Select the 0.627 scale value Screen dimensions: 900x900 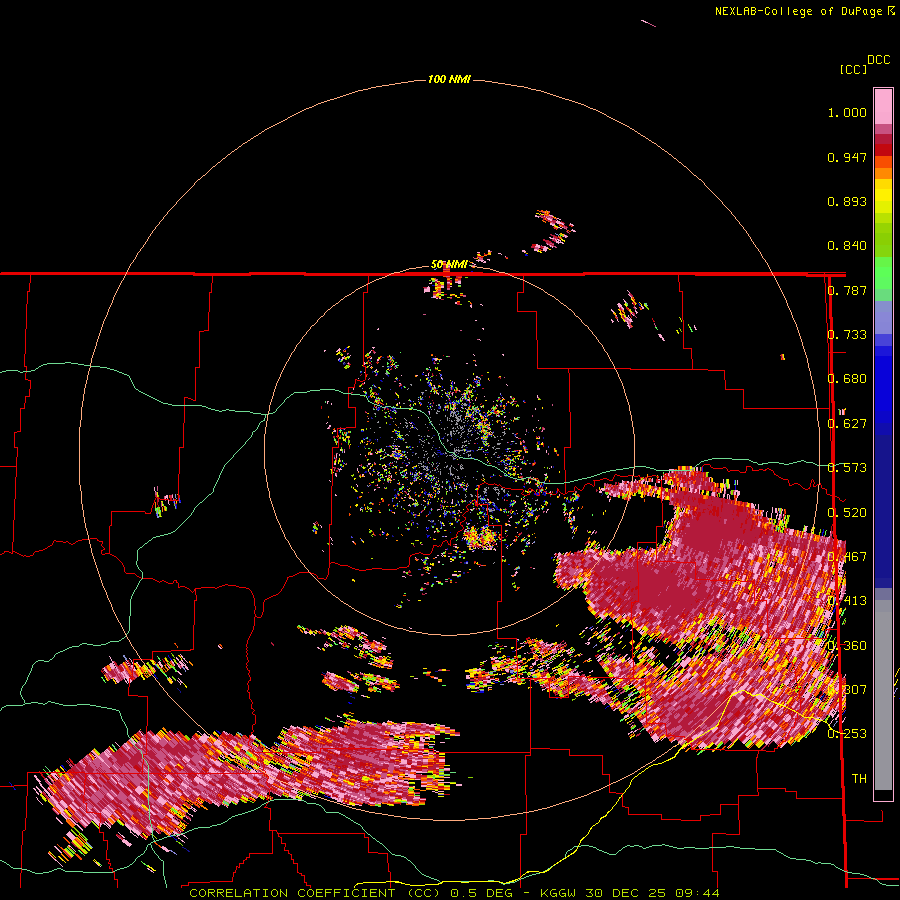click(847, 424)
